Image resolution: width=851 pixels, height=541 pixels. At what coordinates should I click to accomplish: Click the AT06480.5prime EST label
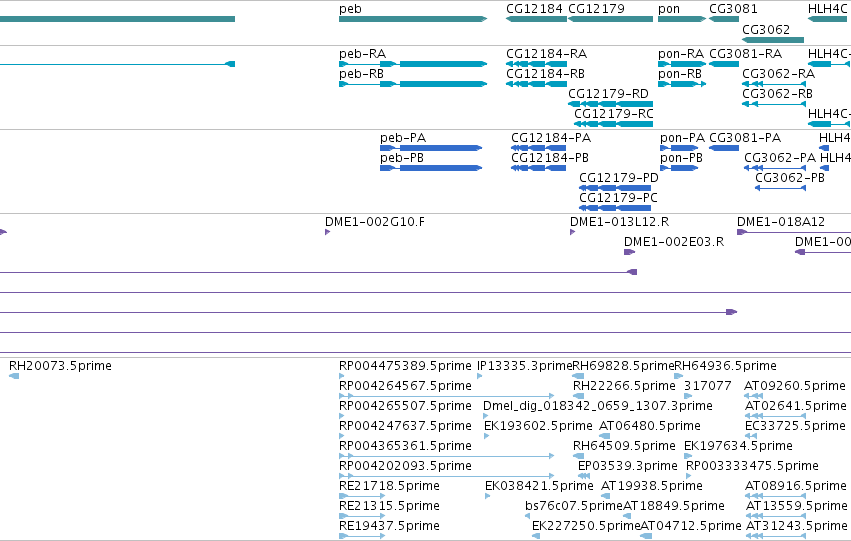[650, 426]
